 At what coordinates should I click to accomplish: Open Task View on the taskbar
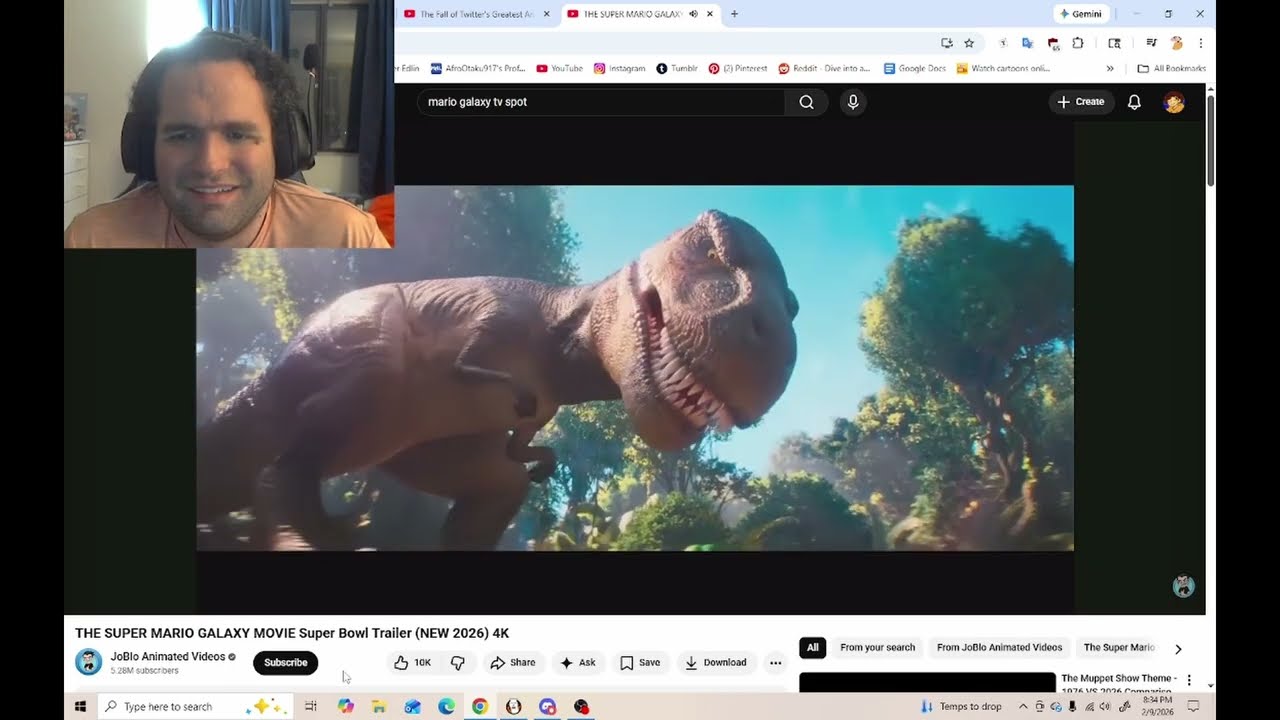pos(311,706)
